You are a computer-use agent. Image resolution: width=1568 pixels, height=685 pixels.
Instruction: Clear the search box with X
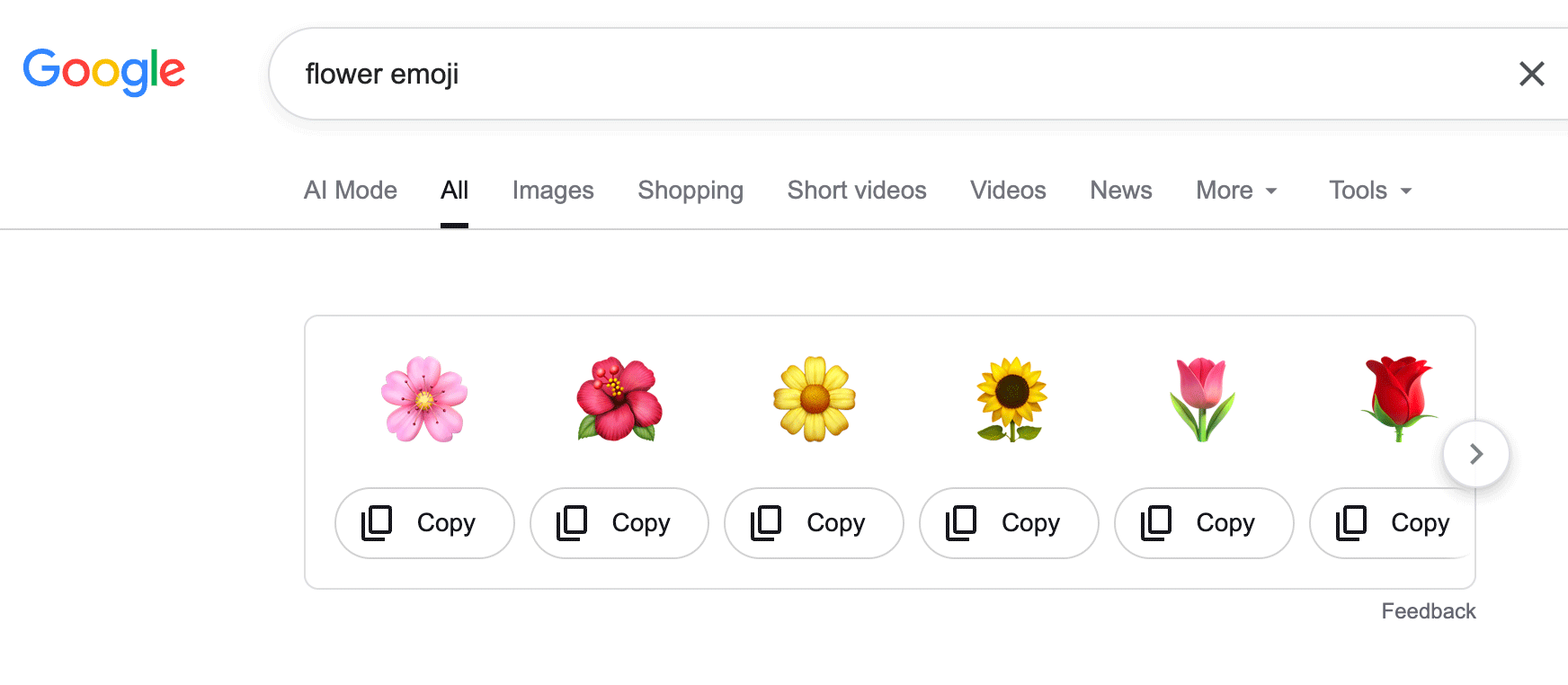1531,74
